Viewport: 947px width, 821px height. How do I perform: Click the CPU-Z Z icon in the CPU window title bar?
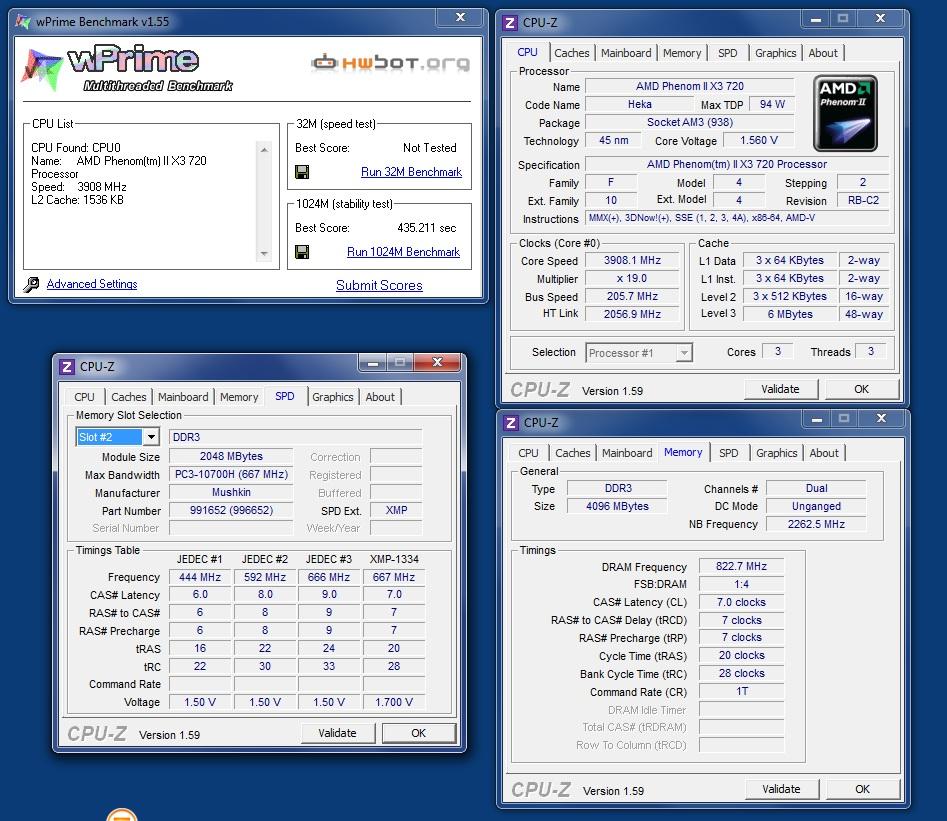point(510,23)
